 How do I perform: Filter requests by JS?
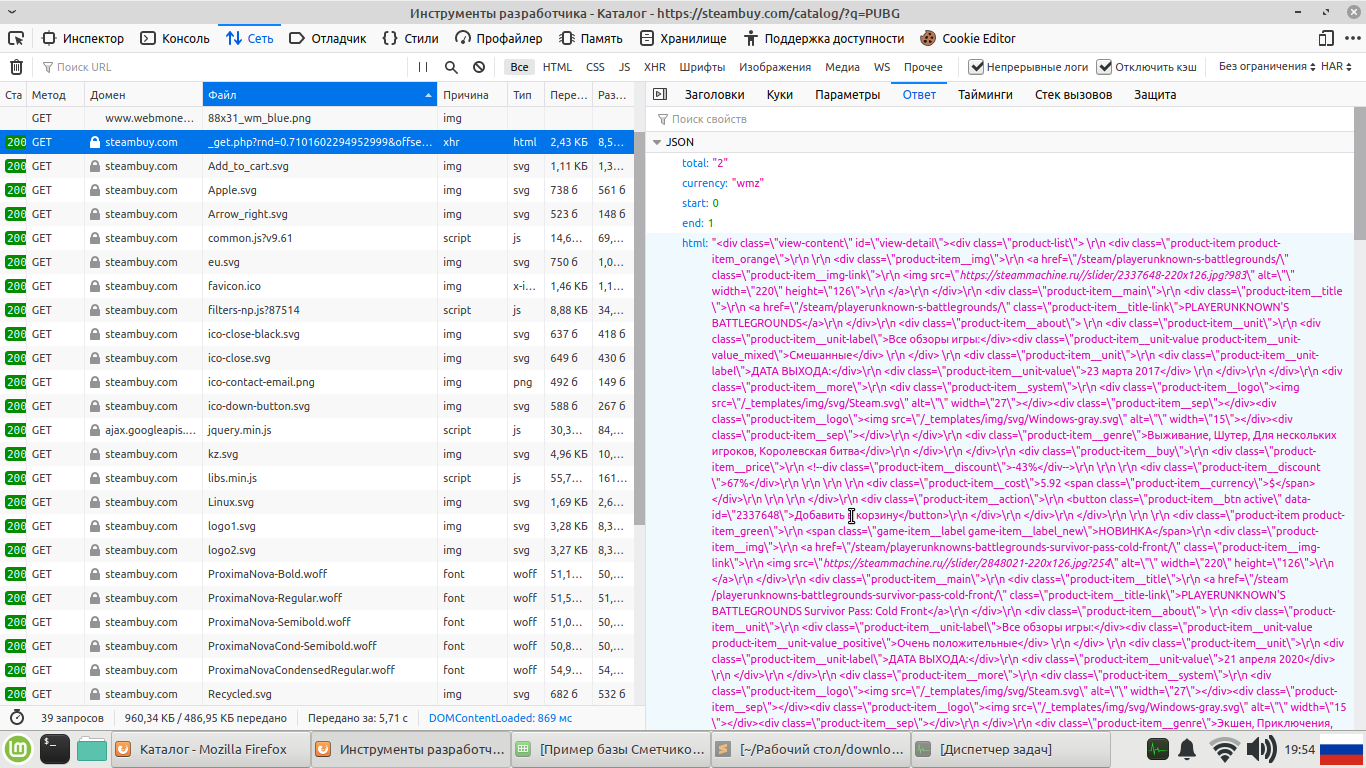click(624, 67)
